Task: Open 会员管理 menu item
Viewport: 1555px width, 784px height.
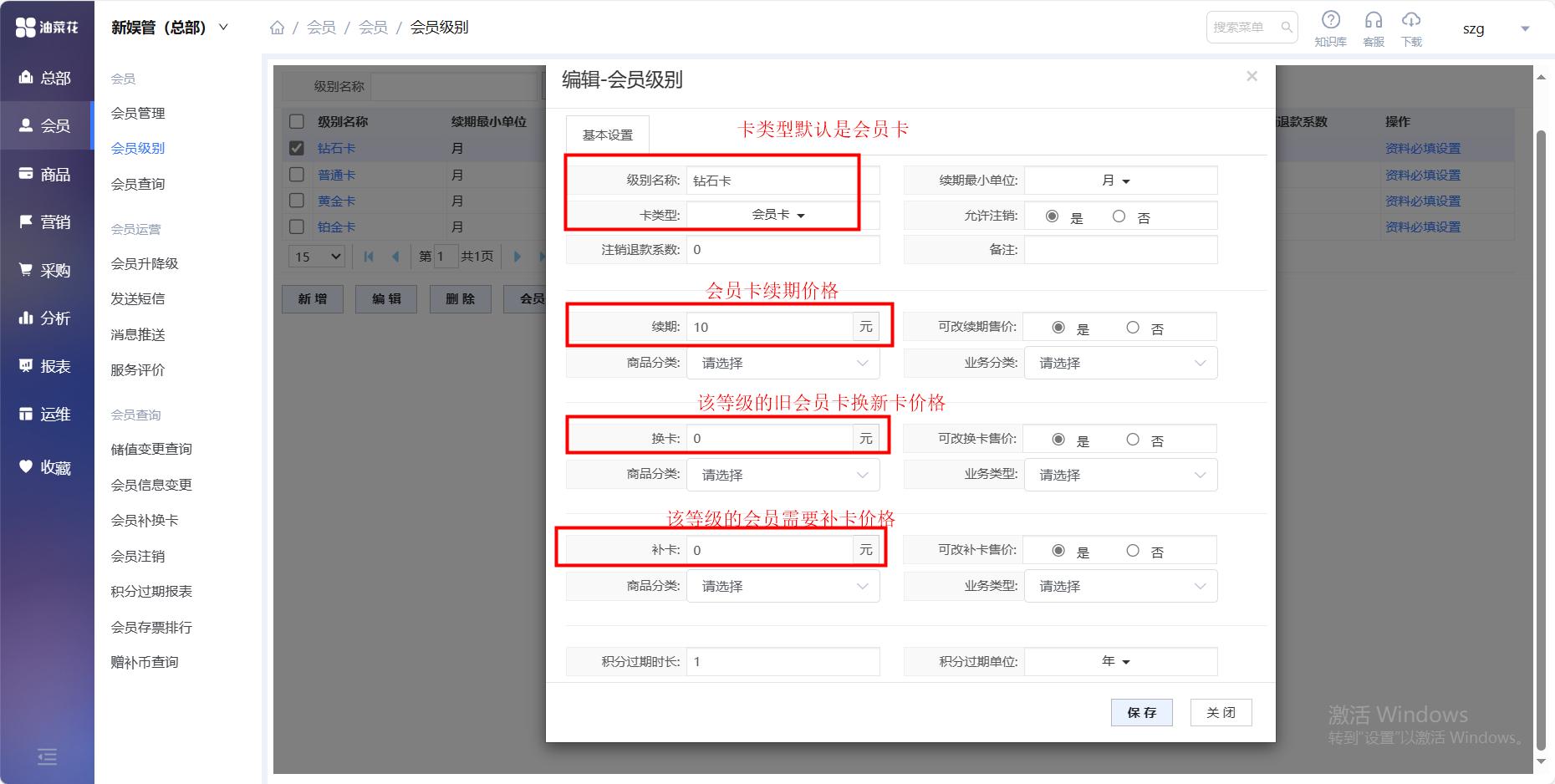Action: (138, 113)
